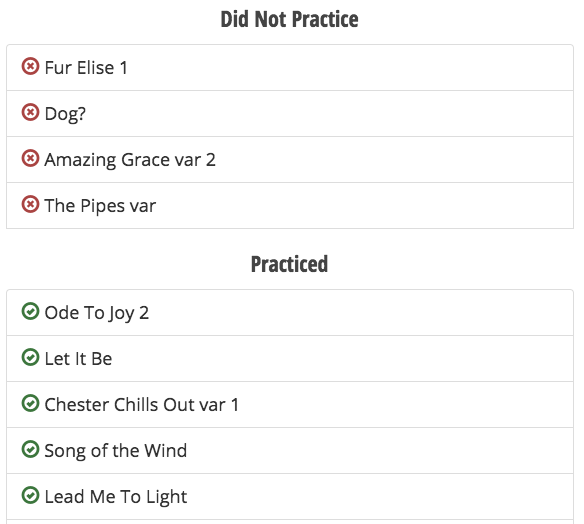584x524 pixels.
Task: Click the green check icon beside Lead Me To Light
Action: tap(30, 495)
